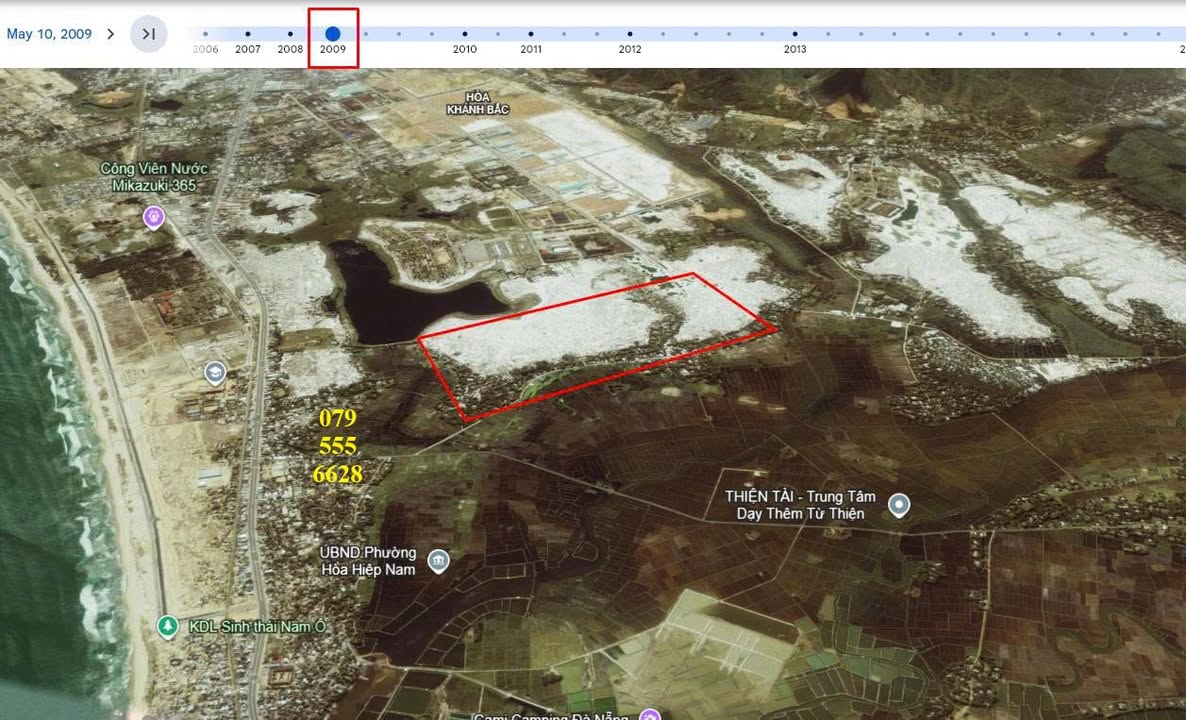Screen dimensions: 1186x720
Task: Select the 2009 timeline handle
Action: tap(333, 34)
